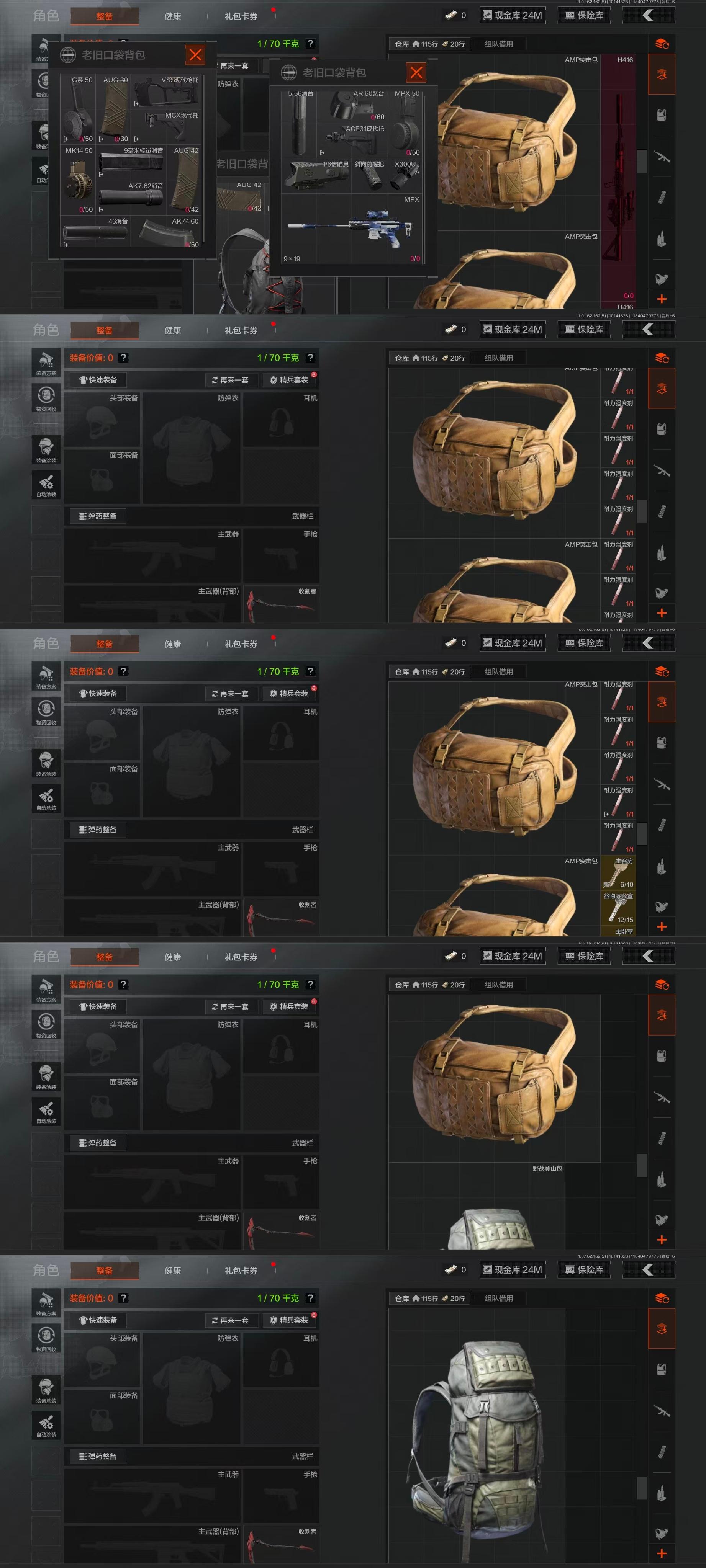Click the 野战登山包 backpack label
Screen dimensions: 706x1568
point(547,1168)
